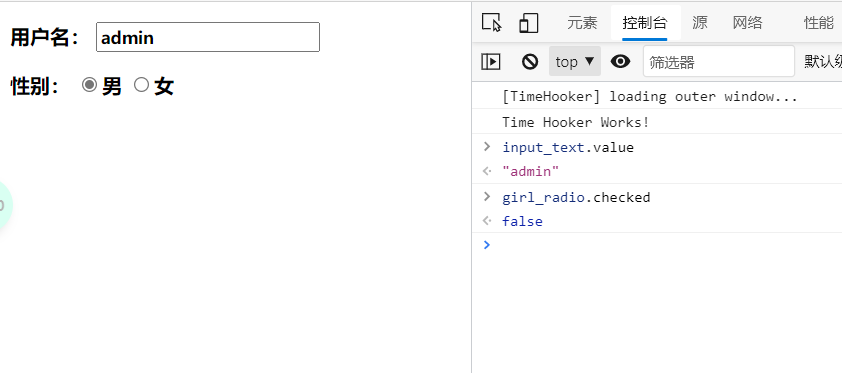Click the 筛选器 filter input
This screenshot has width=842, height=373.
718,62
